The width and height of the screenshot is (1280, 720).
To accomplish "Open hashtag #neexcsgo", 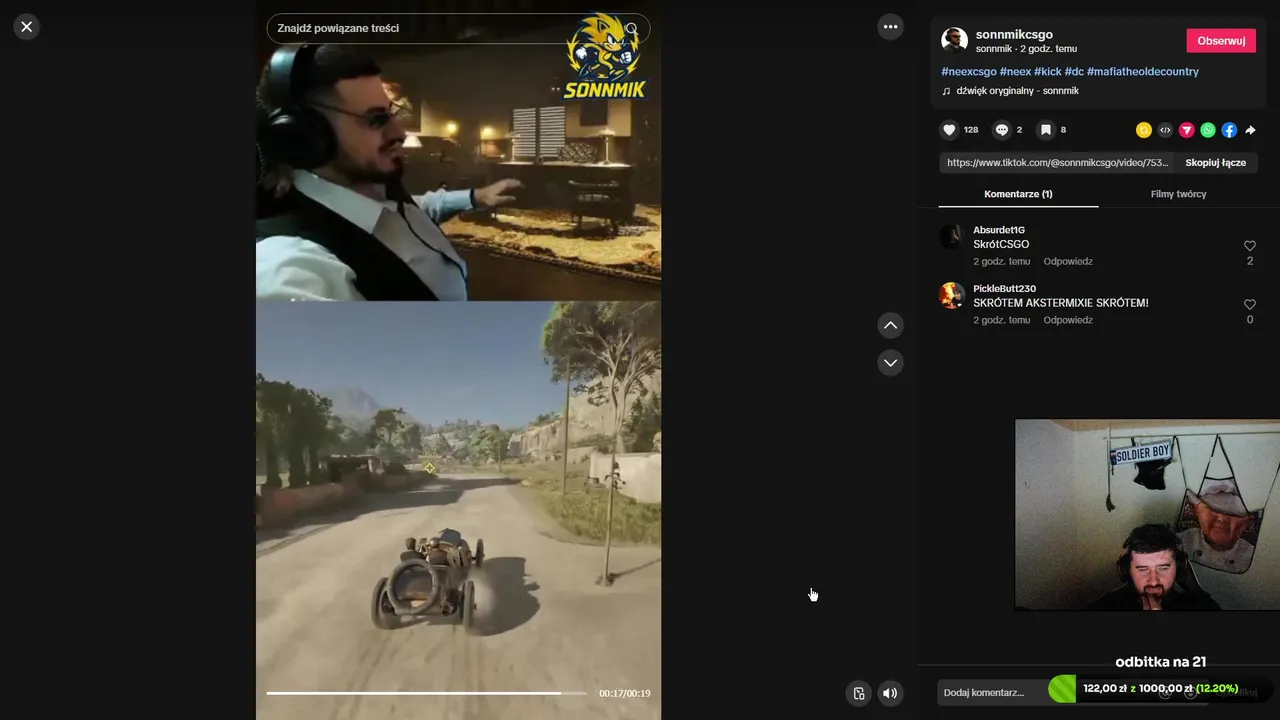I will pyautogui.click(x=968, y=72).
